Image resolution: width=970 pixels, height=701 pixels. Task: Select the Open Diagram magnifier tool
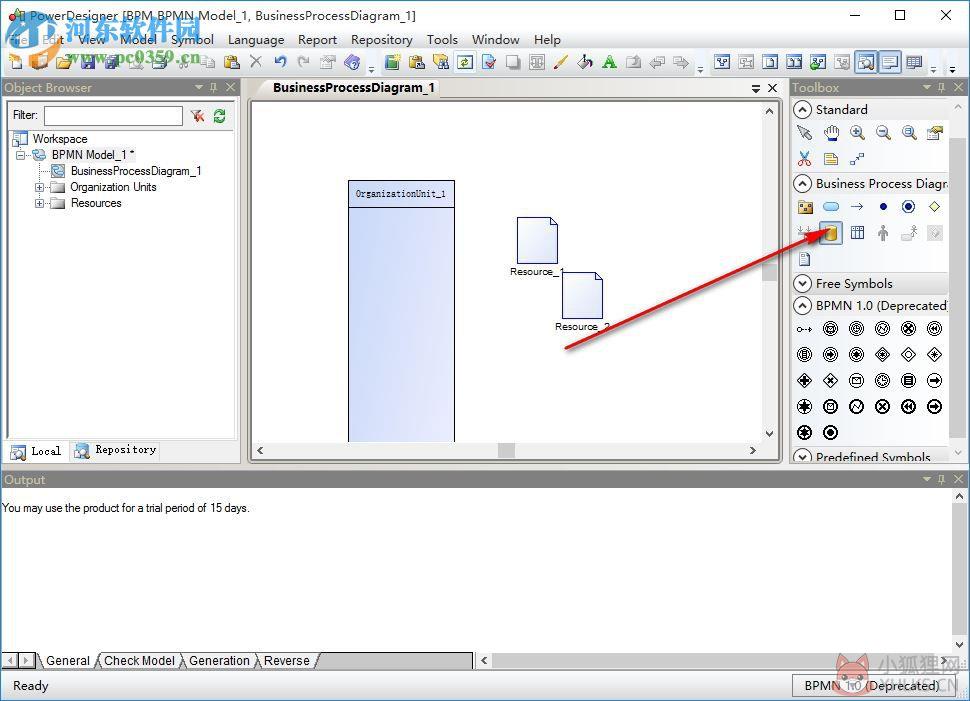[909, 132]
